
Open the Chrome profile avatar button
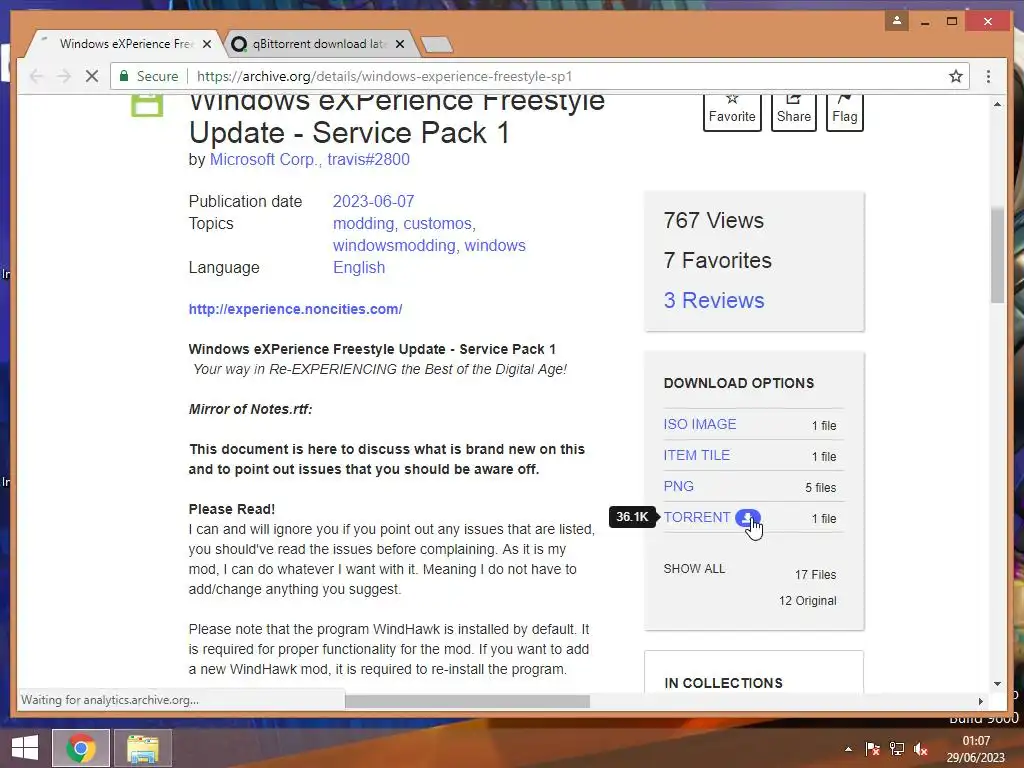click(897, 21)
